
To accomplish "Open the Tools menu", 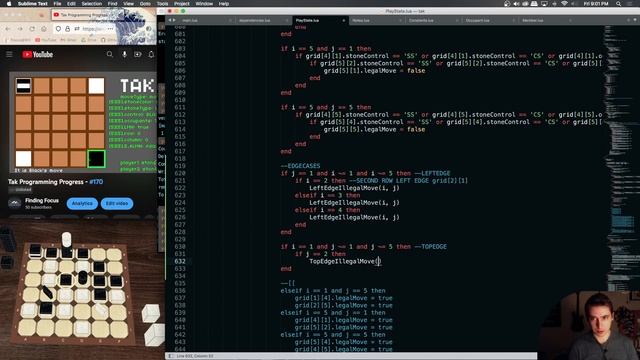I will tap(162, 4).
